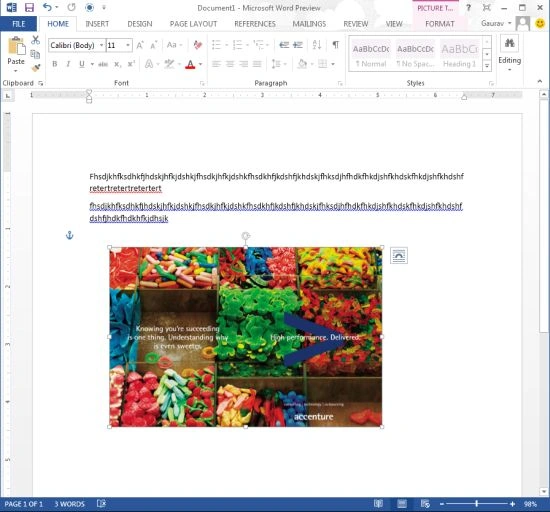Grow font size with the large A icon
550x512 pixels.
coord(140,45)
